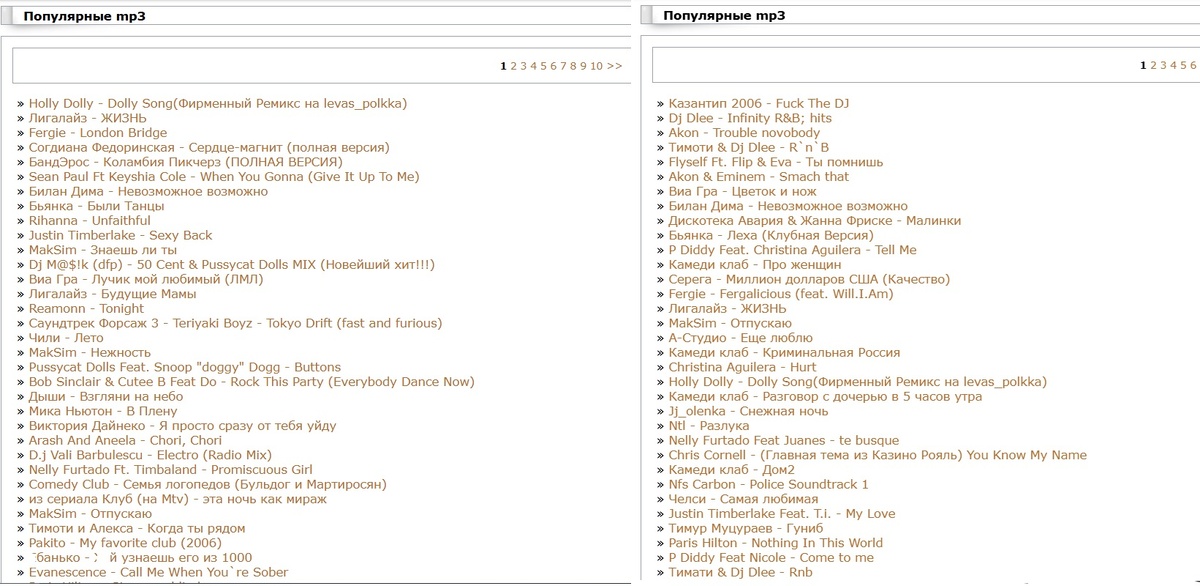Select Jj_olenka - Снежная ночь
Viewport: 1200px width, 586px height.
[x=749, y=411]
